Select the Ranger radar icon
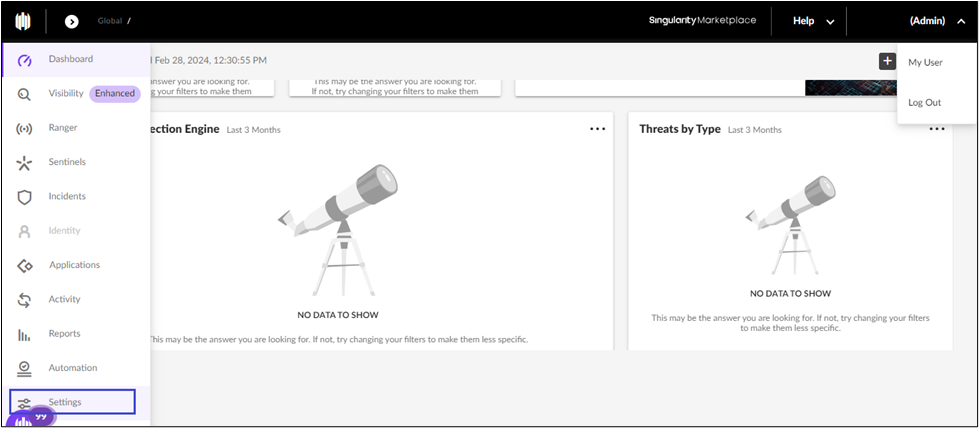The width and height of the screenshot is (979, 428). click(25, 128)
